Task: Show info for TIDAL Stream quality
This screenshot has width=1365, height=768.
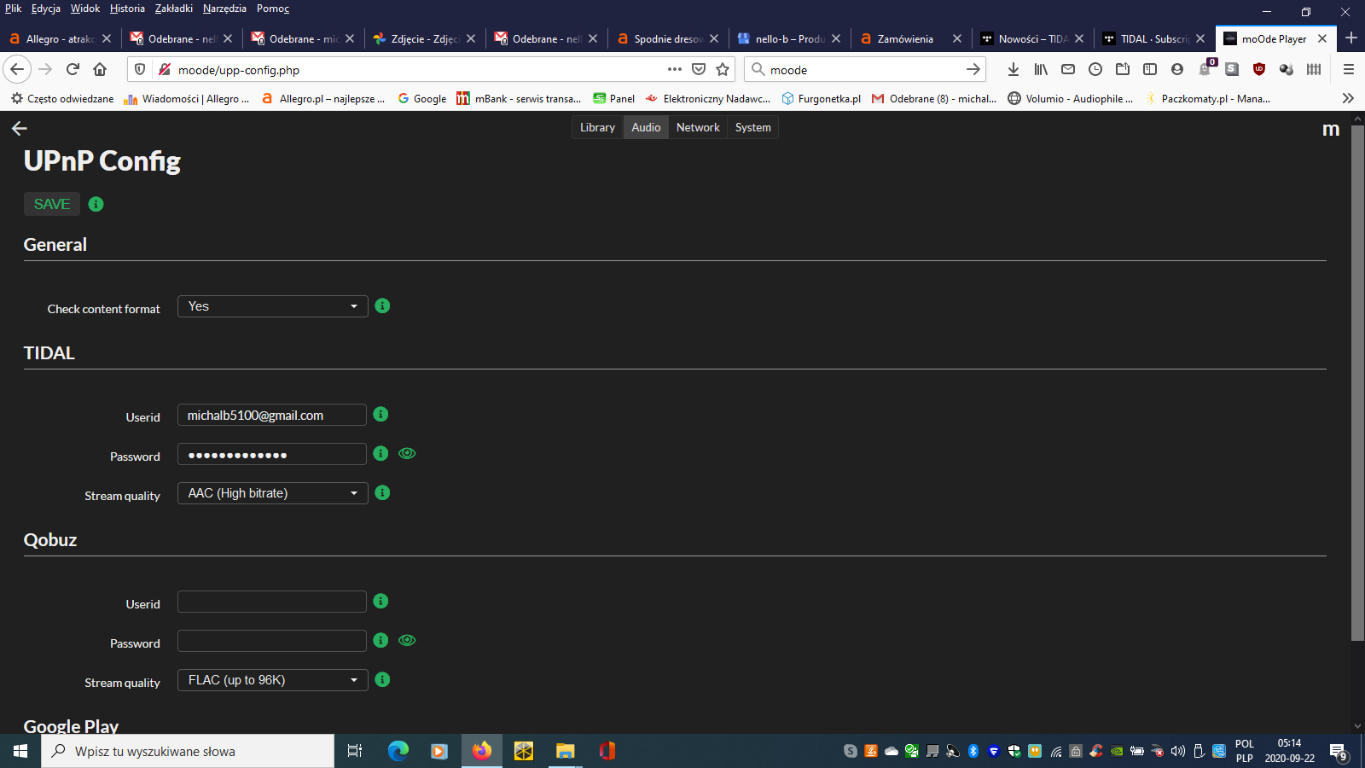Action: (382, 493)
